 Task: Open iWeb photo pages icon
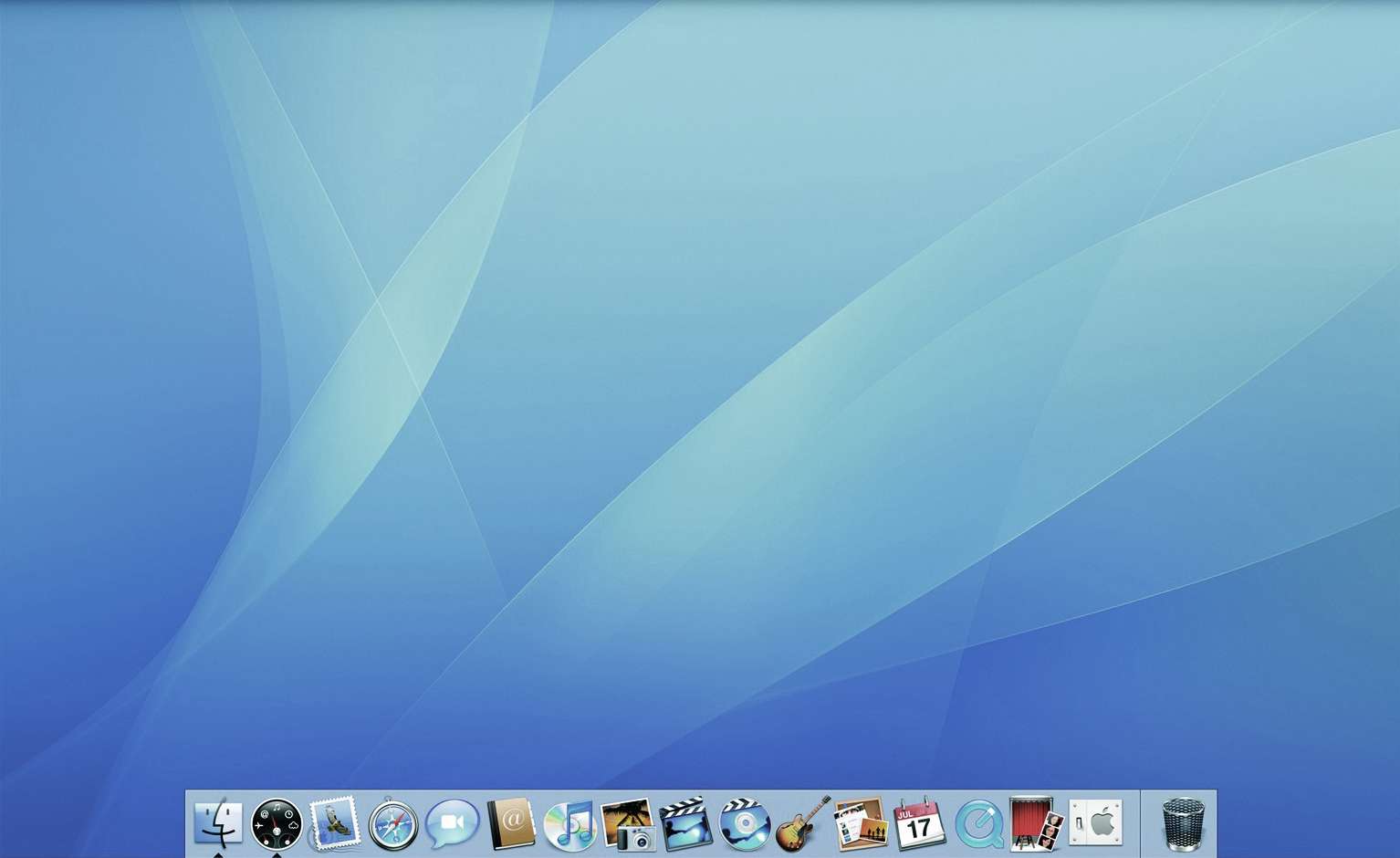(861, 824)
